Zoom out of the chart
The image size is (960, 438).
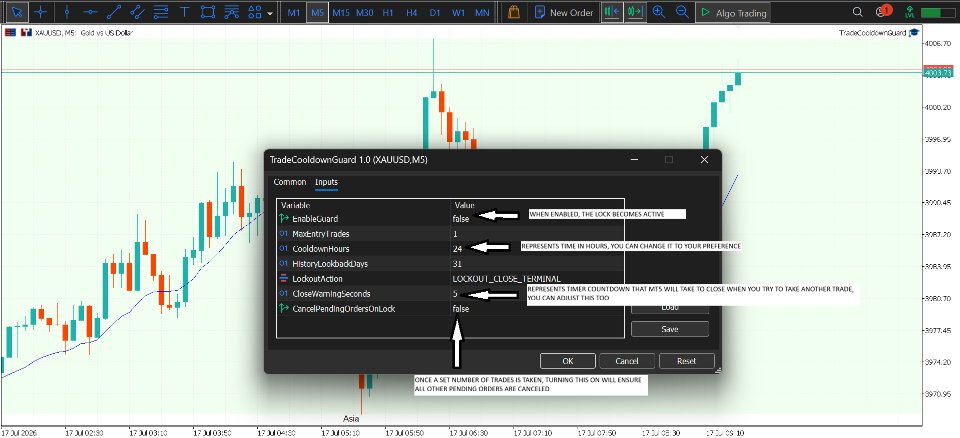pos(681,12)
